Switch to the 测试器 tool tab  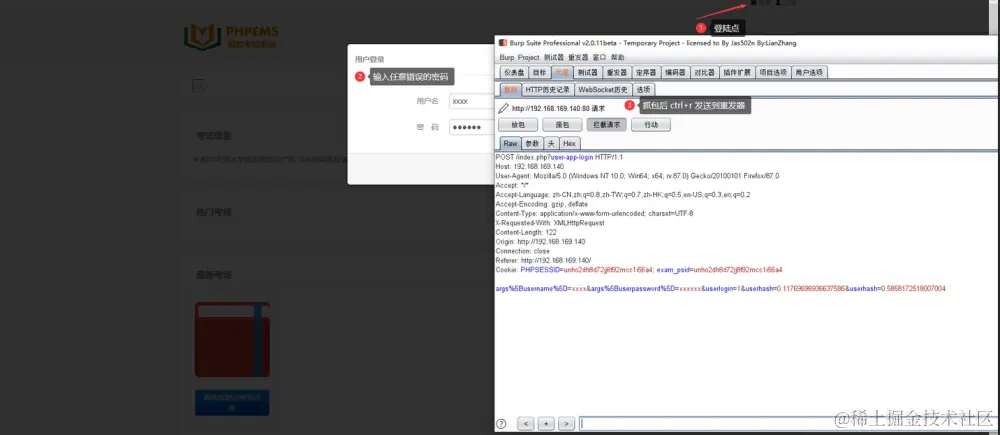pos(587,73)
